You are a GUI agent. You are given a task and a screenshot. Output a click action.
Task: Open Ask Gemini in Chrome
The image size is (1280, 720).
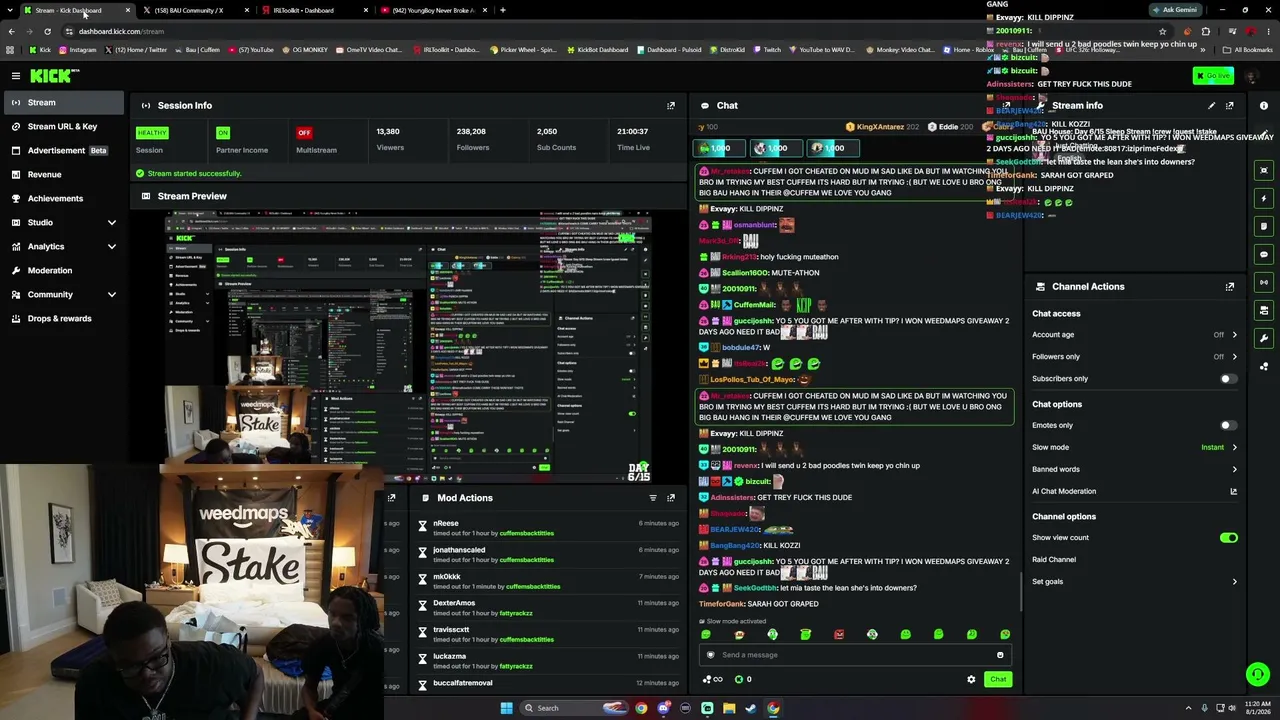(x=1174, y=10)
